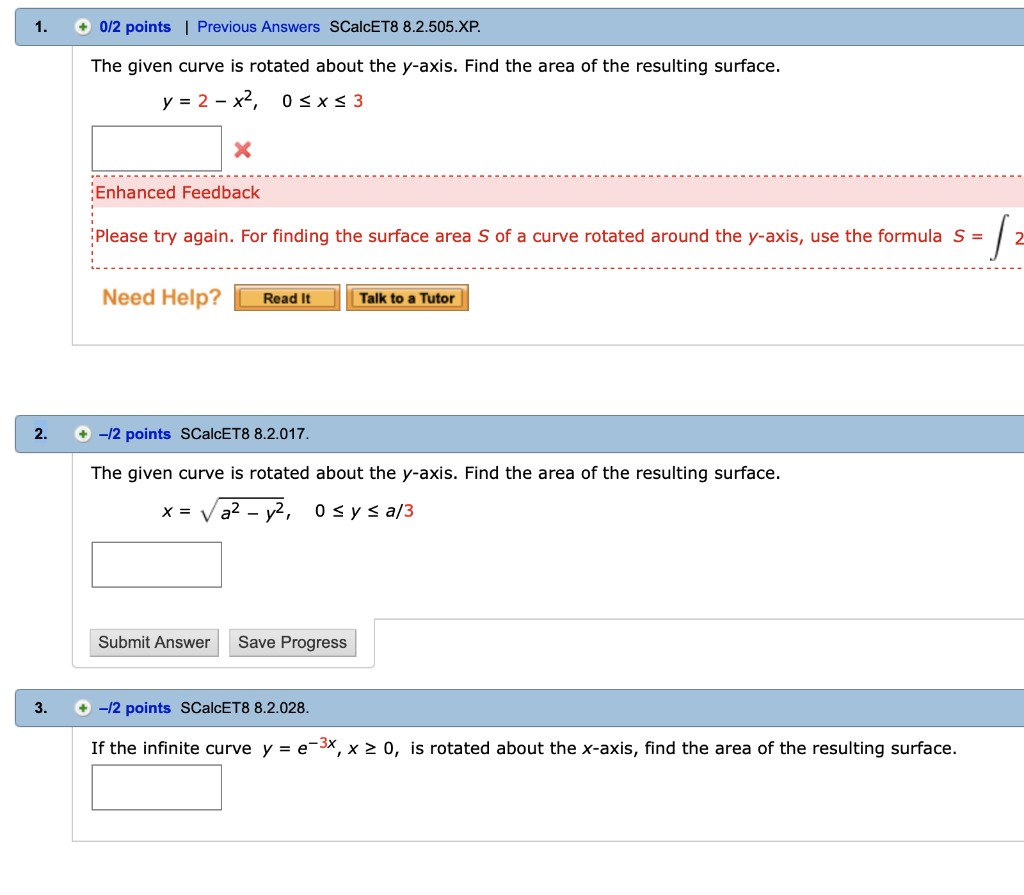1024x895 pixels.
Task: Click the Talk to a Tutor button
Action: point(407,297)
